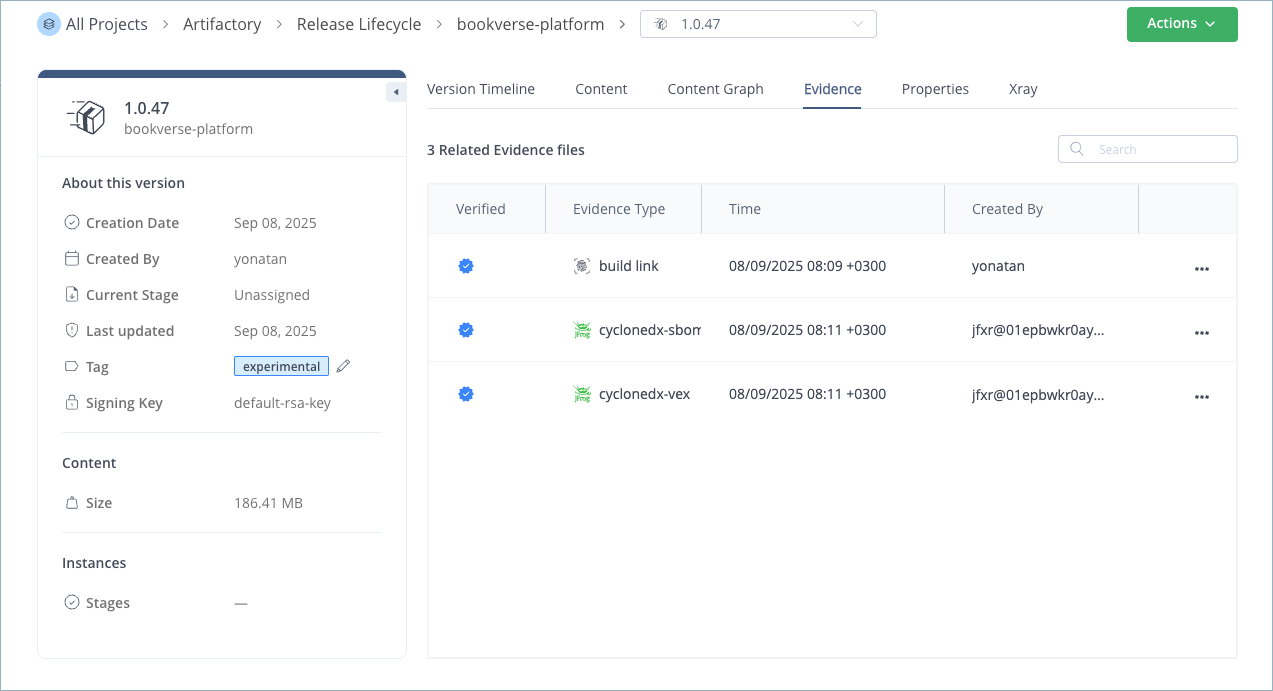1273x691 pixels.
Task: Switch to the Properties tab
Action: 935,89
